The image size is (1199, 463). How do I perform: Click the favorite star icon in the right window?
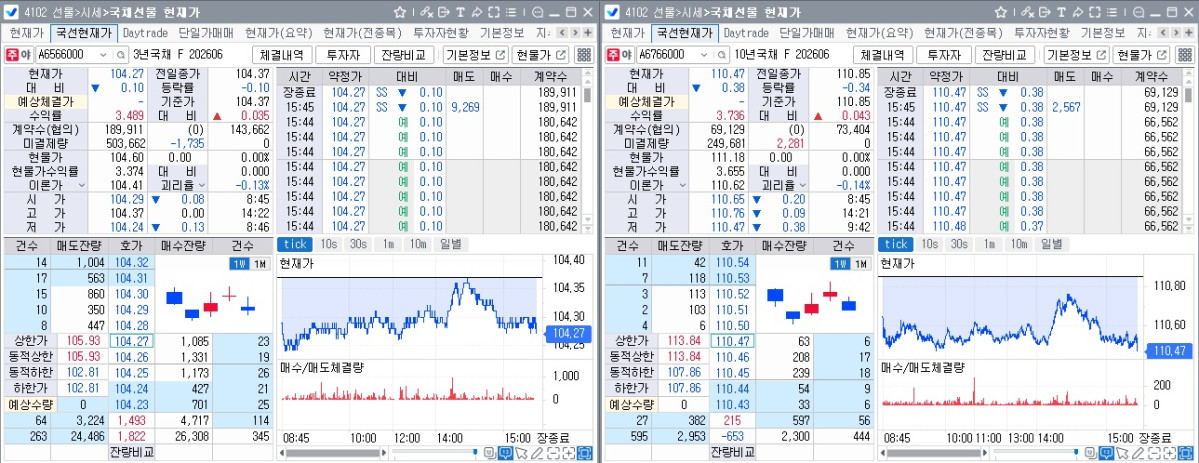[x=1000, y=12]
